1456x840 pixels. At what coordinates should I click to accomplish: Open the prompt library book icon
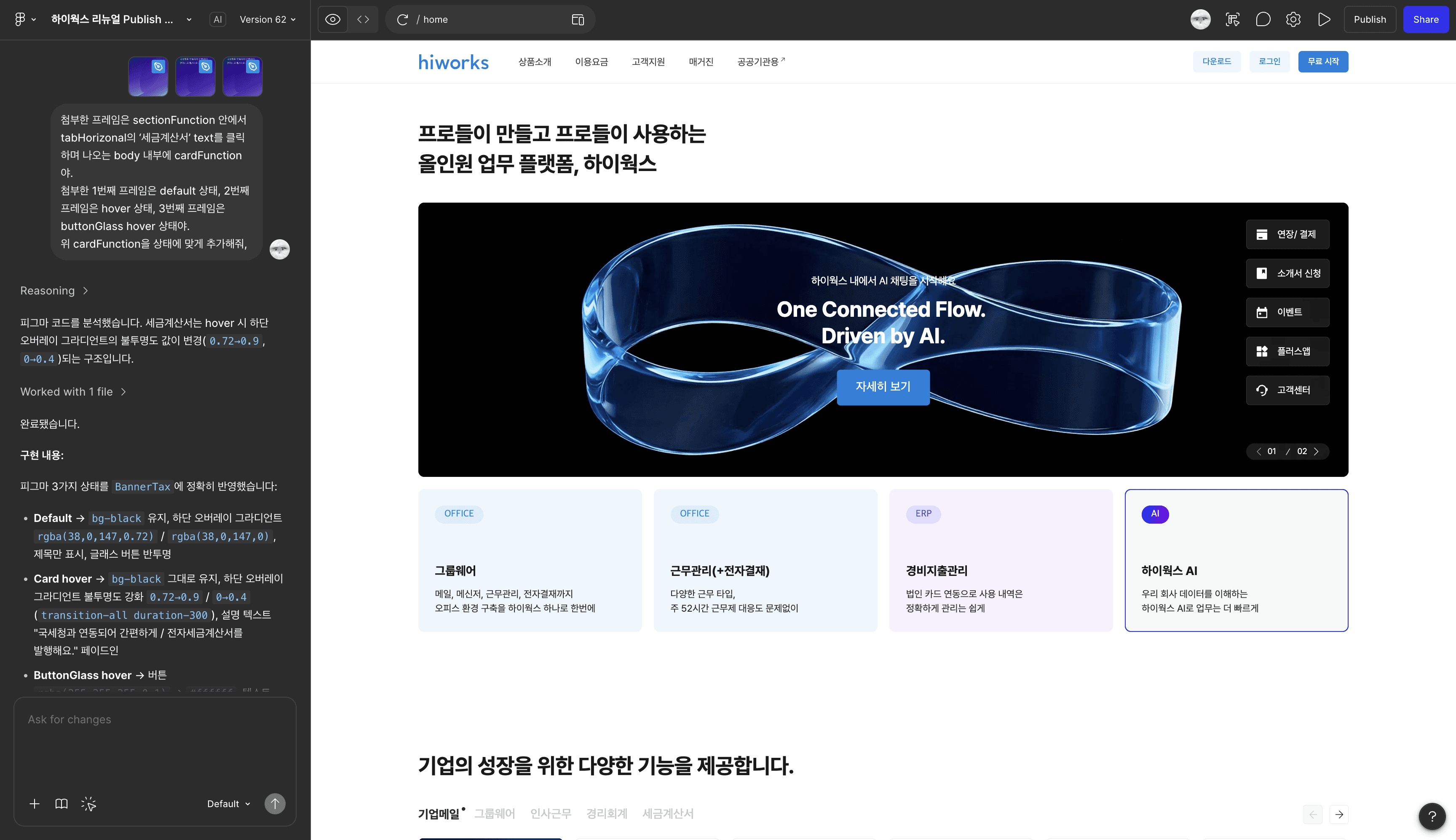click(x=61, y=804)
